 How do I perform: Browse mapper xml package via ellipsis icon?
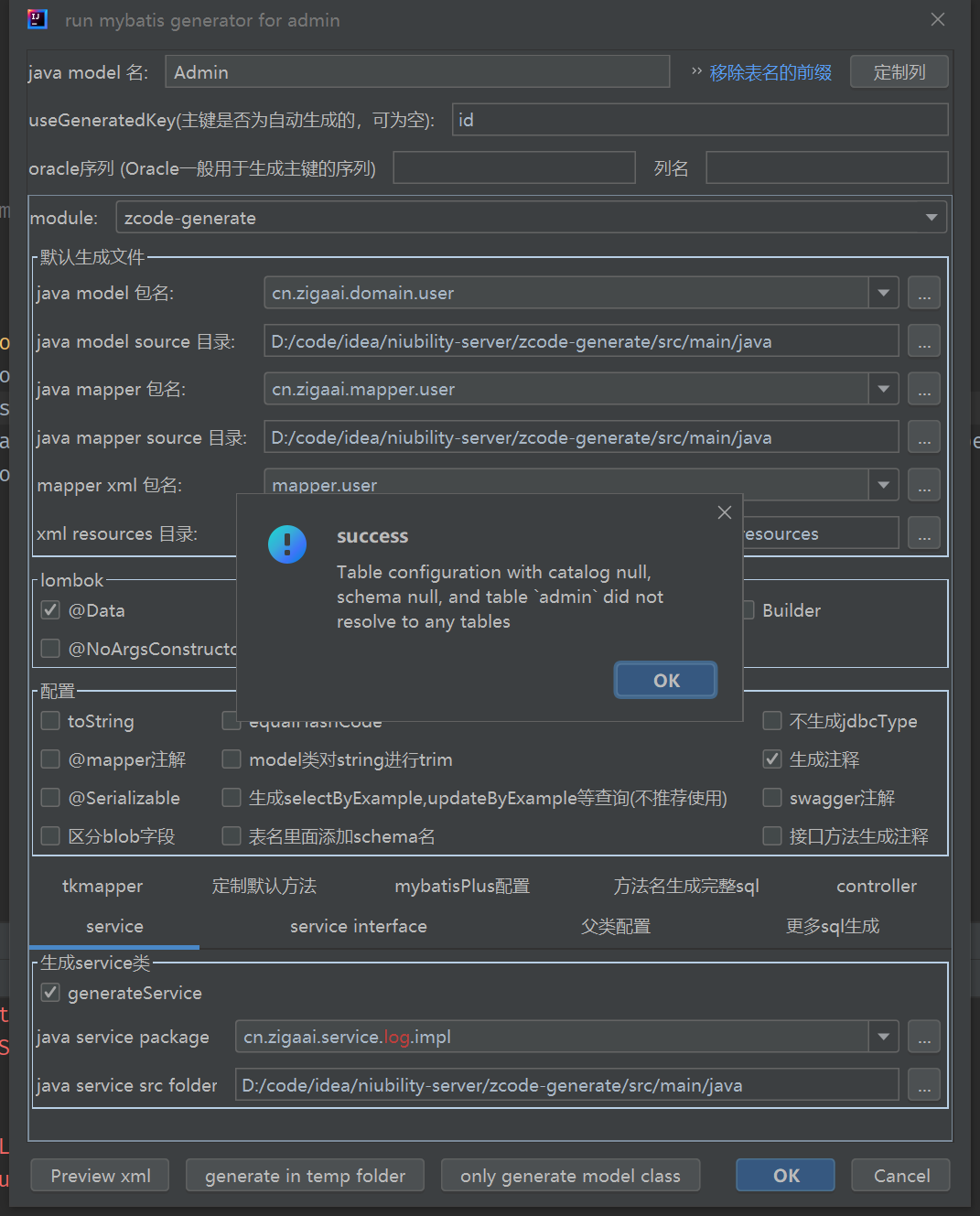click(x=923, y=484)
